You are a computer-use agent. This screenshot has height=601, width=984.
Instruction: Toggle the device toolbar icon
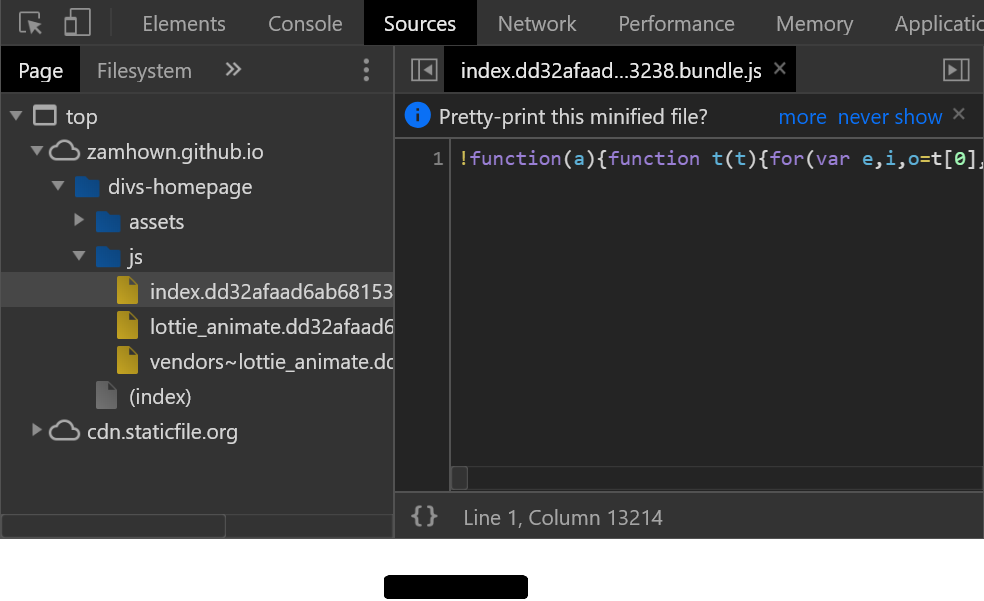coord(78,23)
